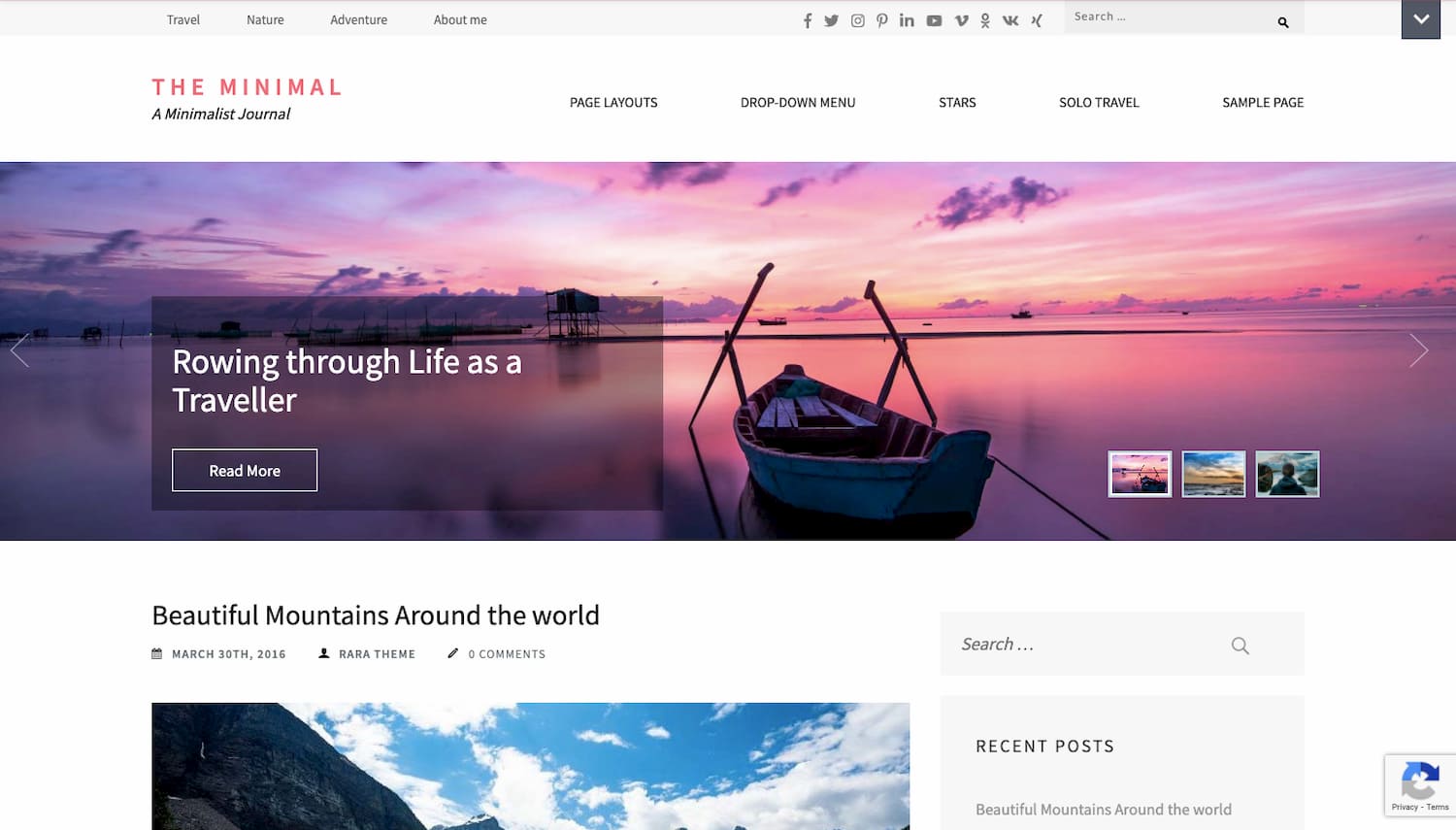Open the Facebook social icon
Screen dimensions: 1456x830
pos(807,20)
